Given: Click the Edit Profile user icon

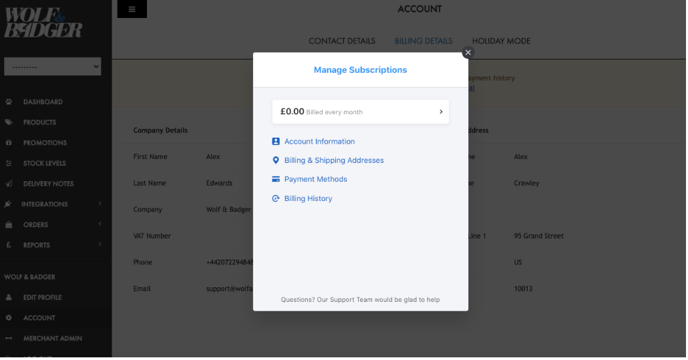Looking at the screenshot, I should [x=9, y=297].
